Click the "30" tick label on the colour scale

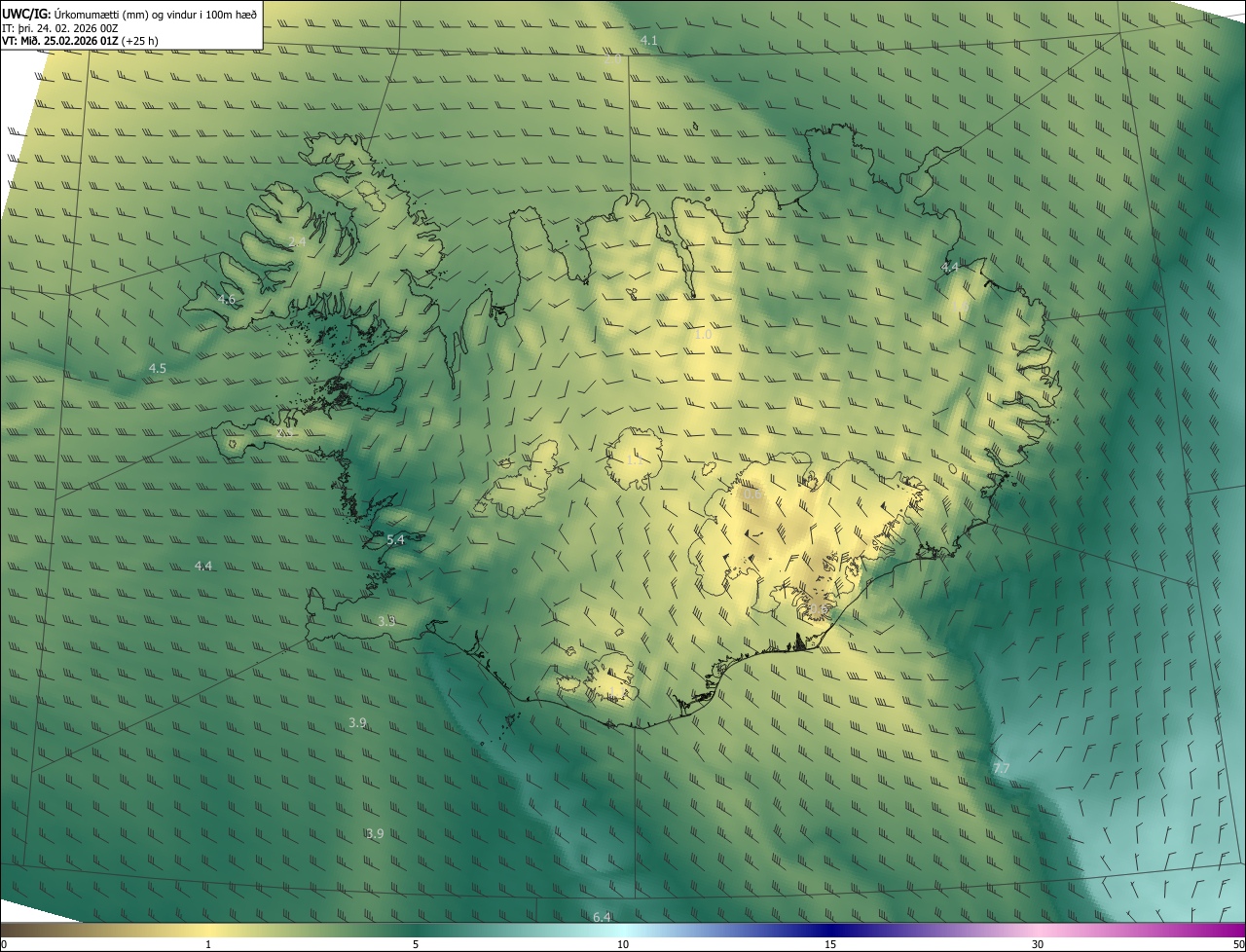[1038, 944]
